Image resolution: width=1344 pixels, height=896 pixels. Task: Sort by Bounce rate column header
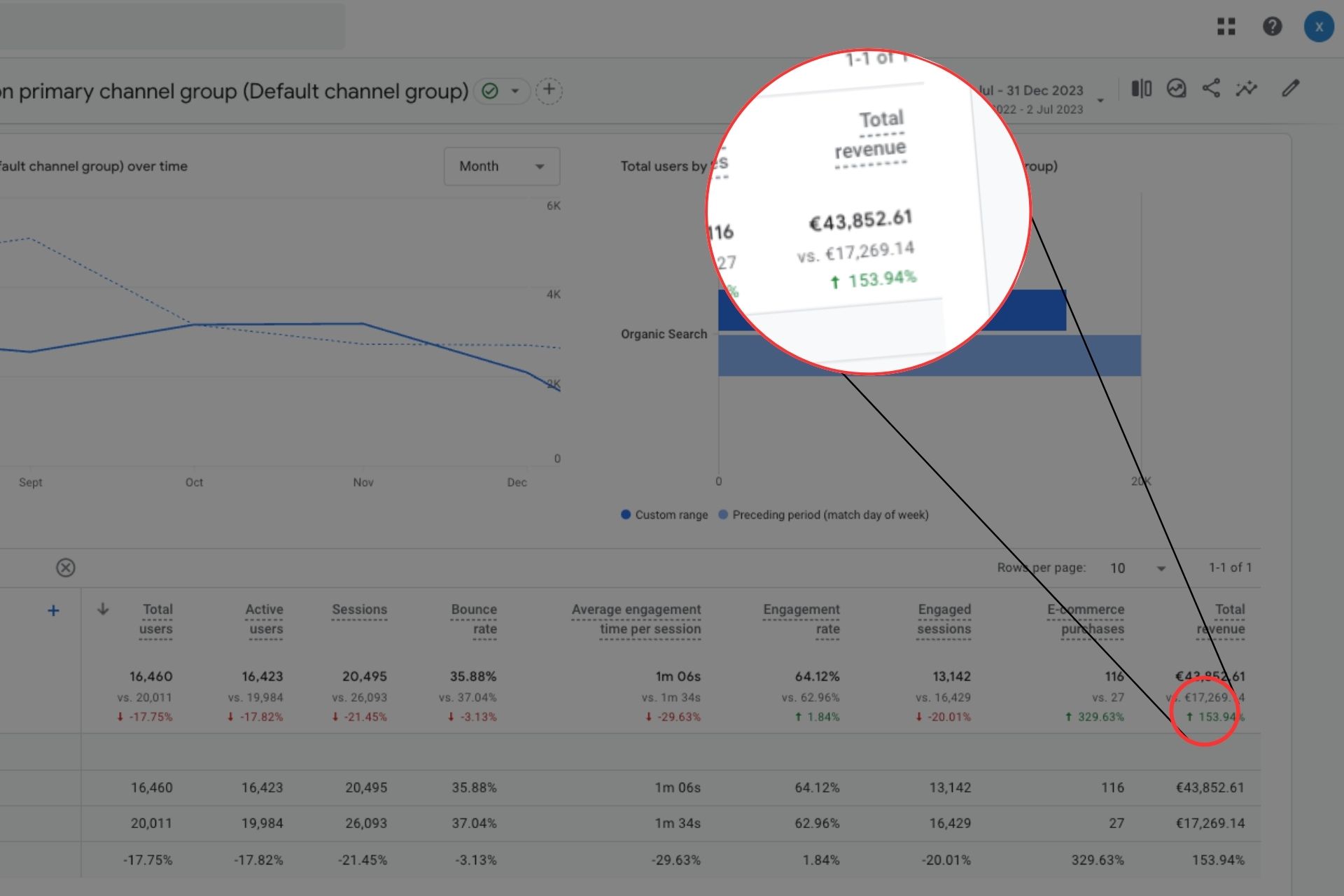click(474, 619)
